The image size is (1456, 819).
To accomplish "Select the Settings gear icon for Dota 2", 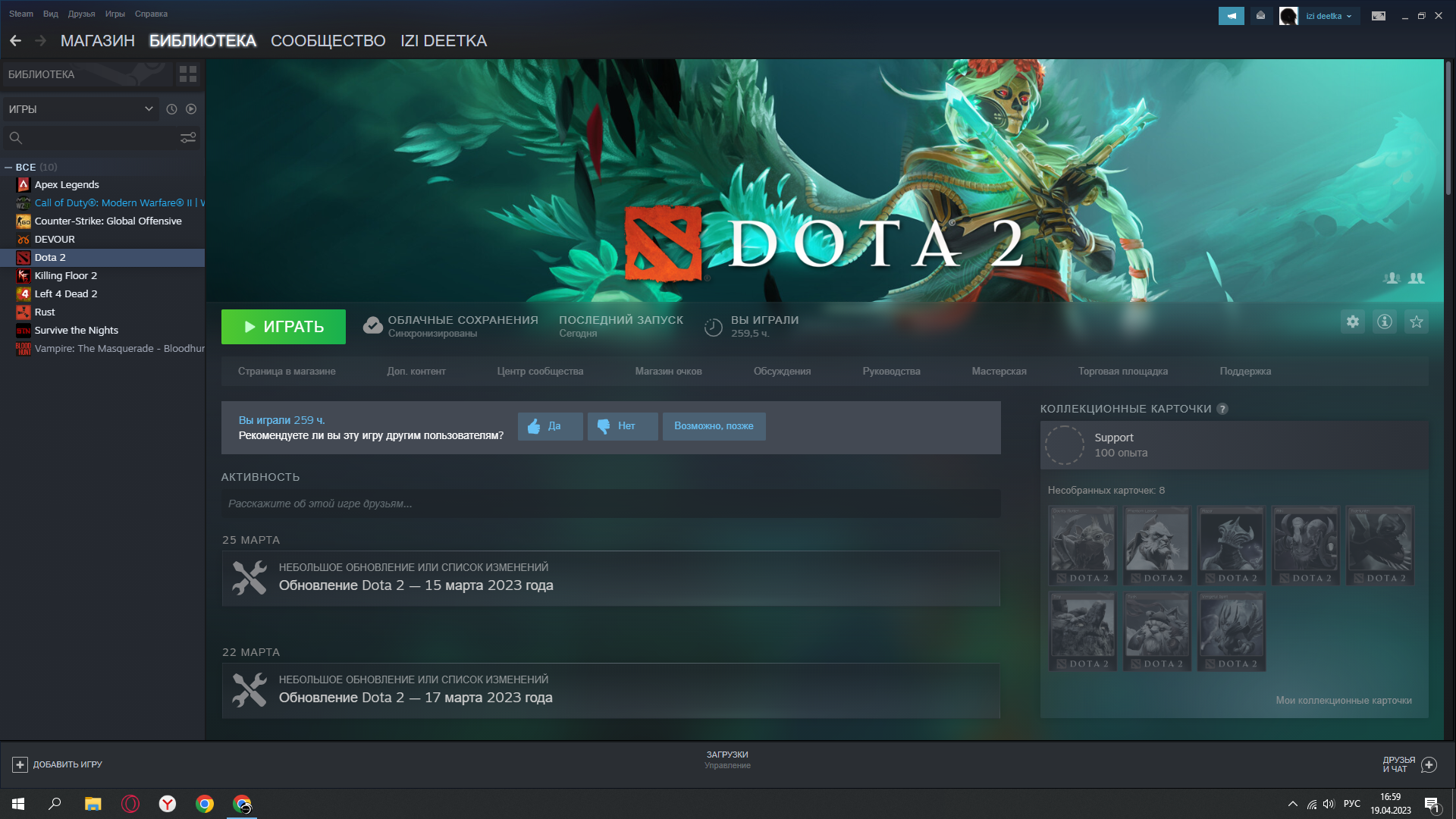I will click(1353, 321).
